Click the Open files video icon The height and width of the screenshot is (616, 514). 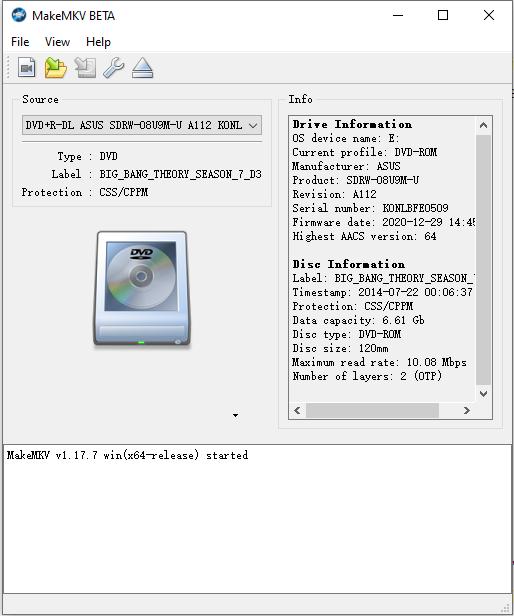pyautogui.click(x=26, y=68)
